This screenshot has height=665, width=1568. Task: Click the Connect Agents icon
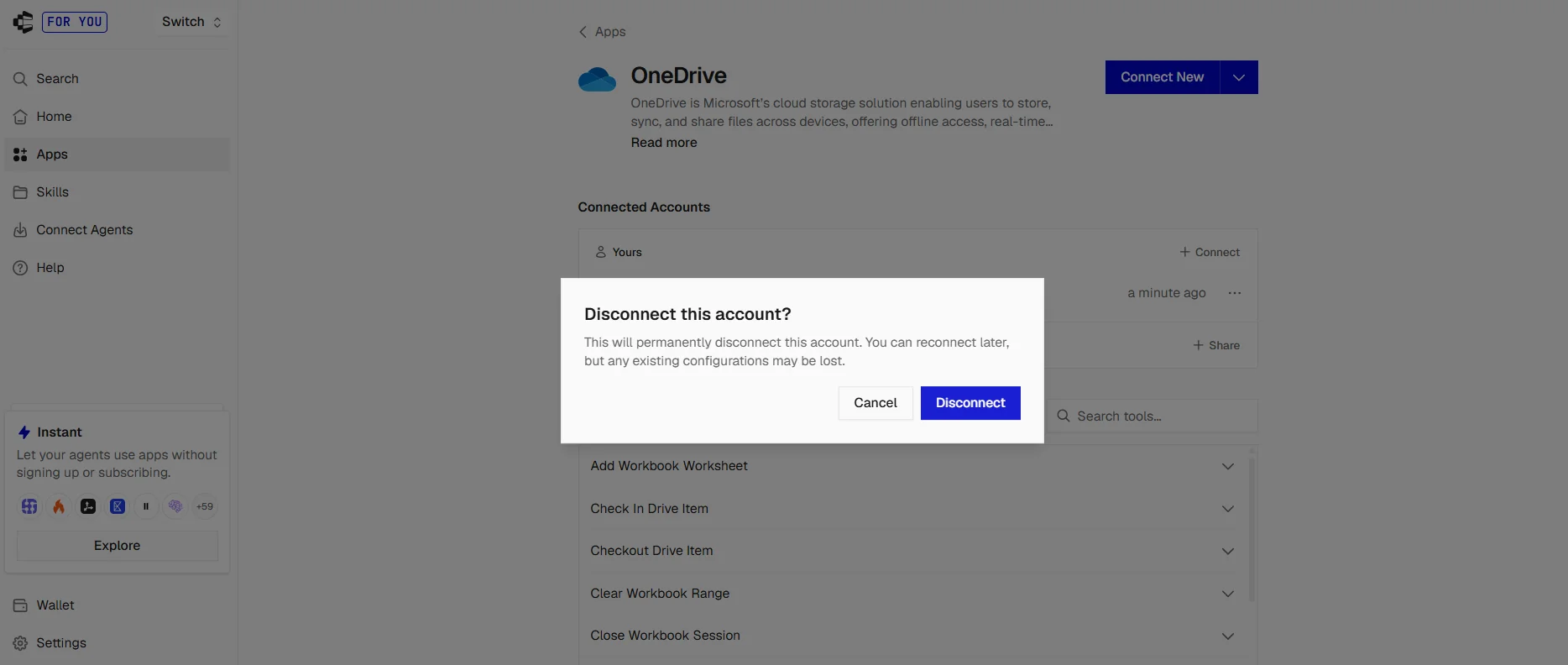coord(20,230)
